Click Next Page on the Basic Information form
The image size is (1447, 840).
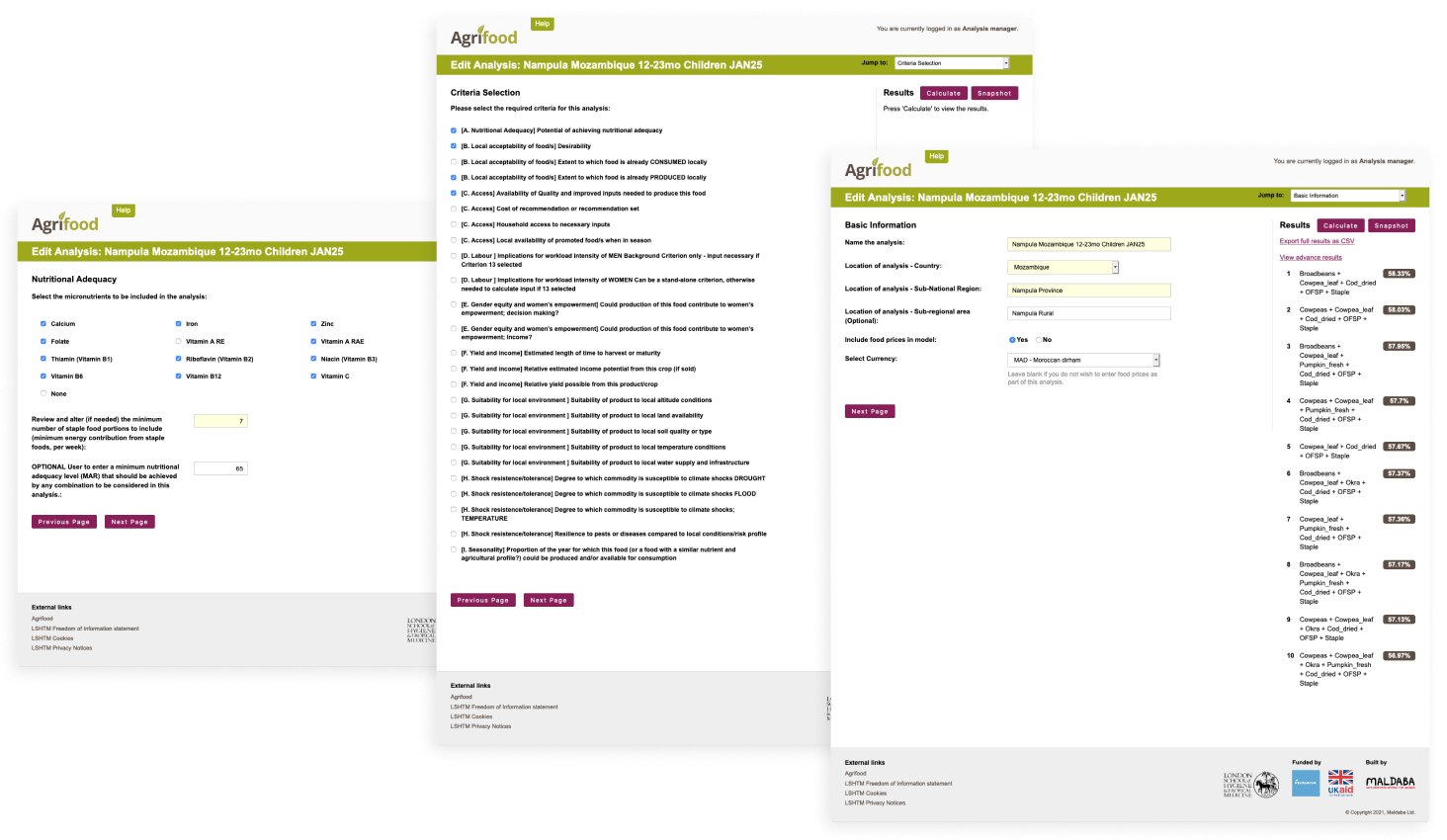(x=870, y=411)
